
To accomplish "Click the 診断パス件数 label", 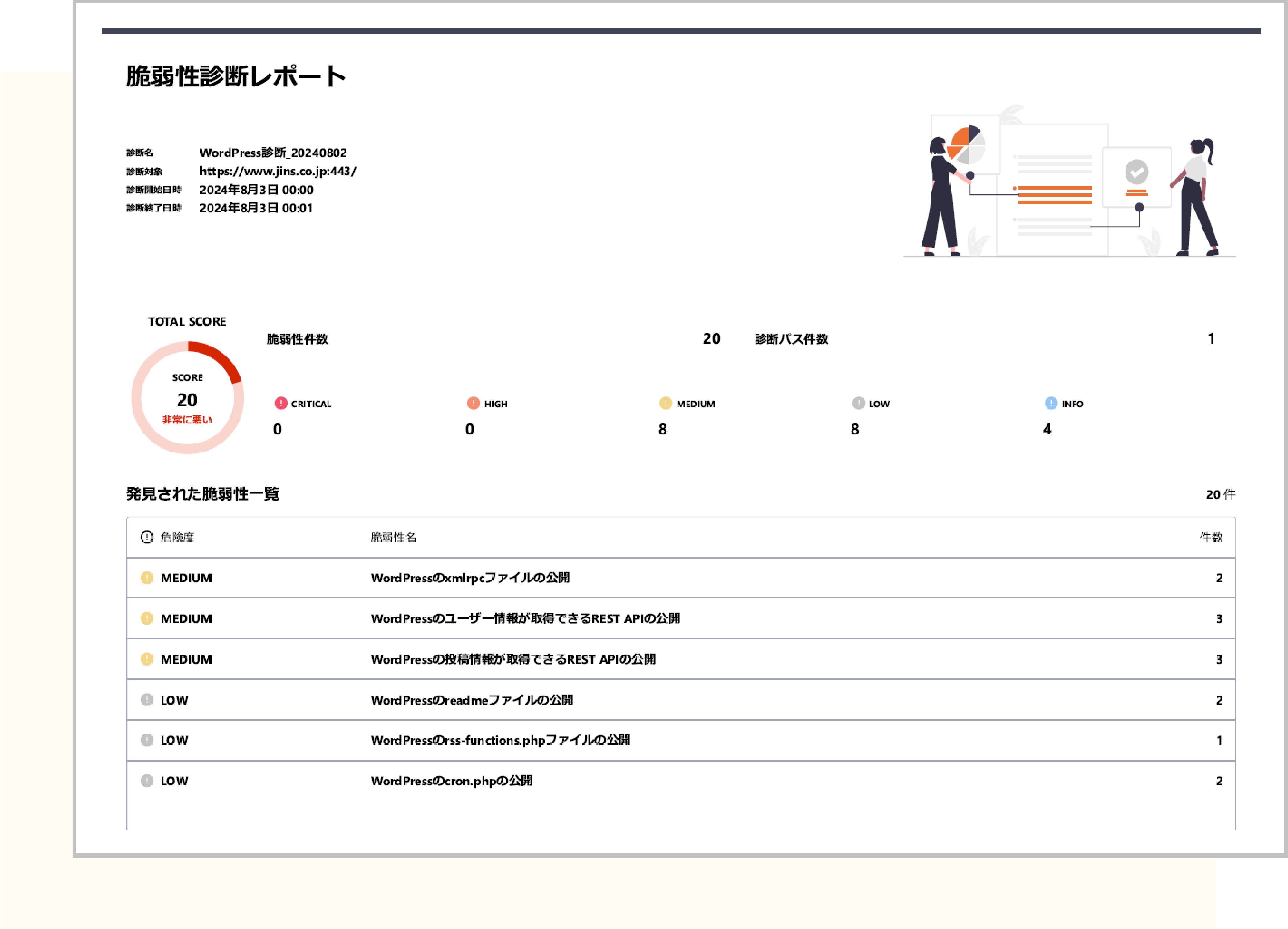I will 792,339.
